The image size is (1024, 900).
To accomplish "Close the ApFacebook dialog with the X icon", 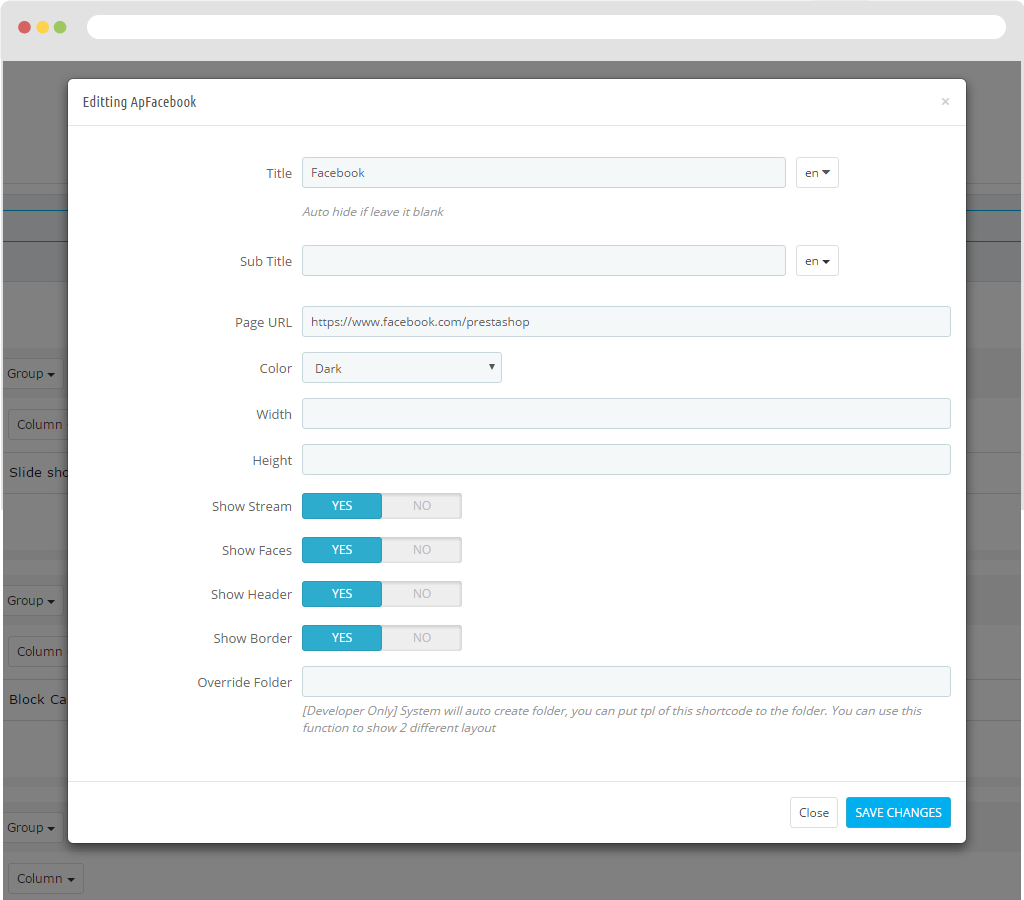I will point(944,101).
